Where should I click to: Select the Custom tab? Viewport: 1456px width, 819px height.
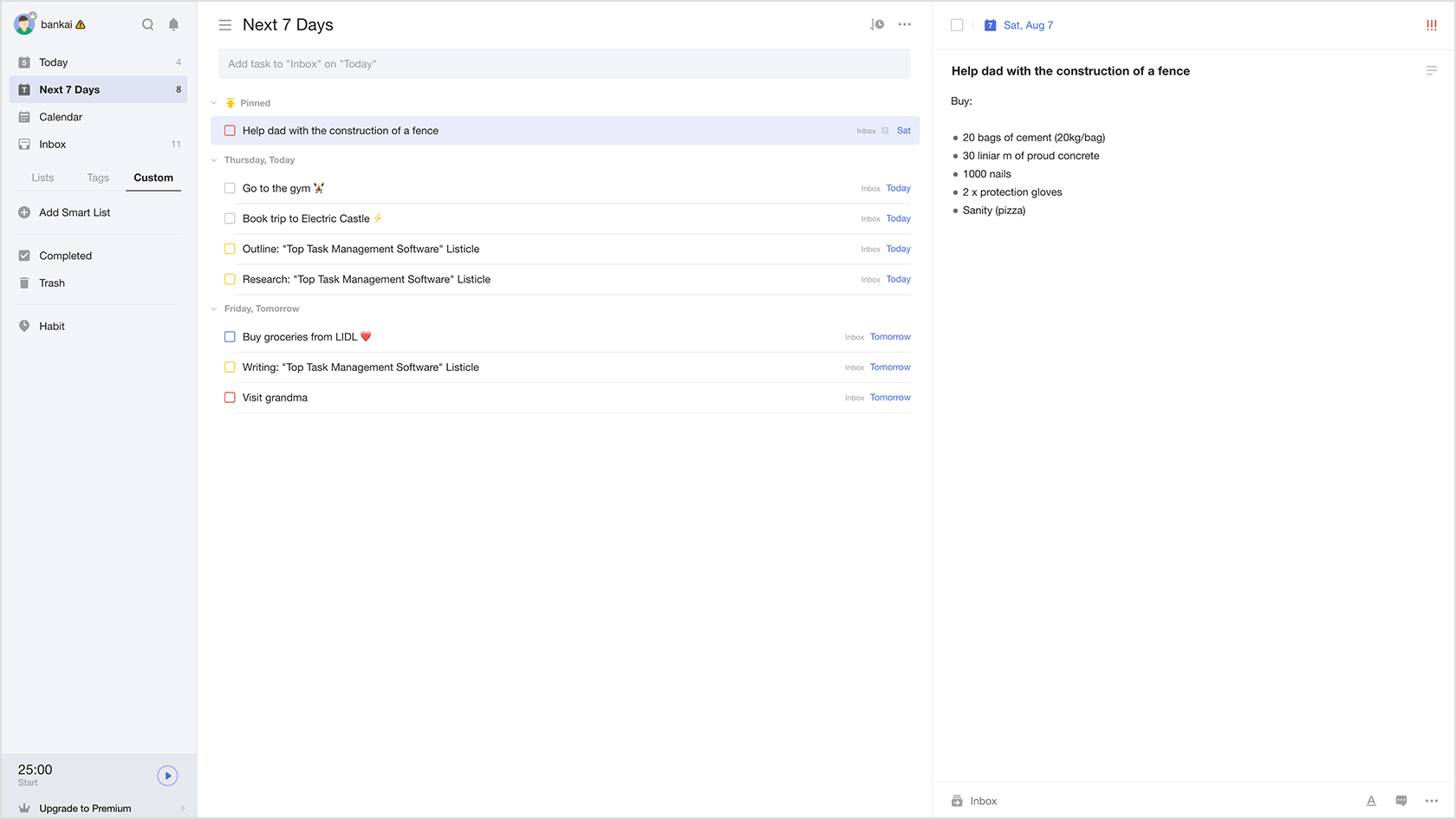click(x=153, y=178)
